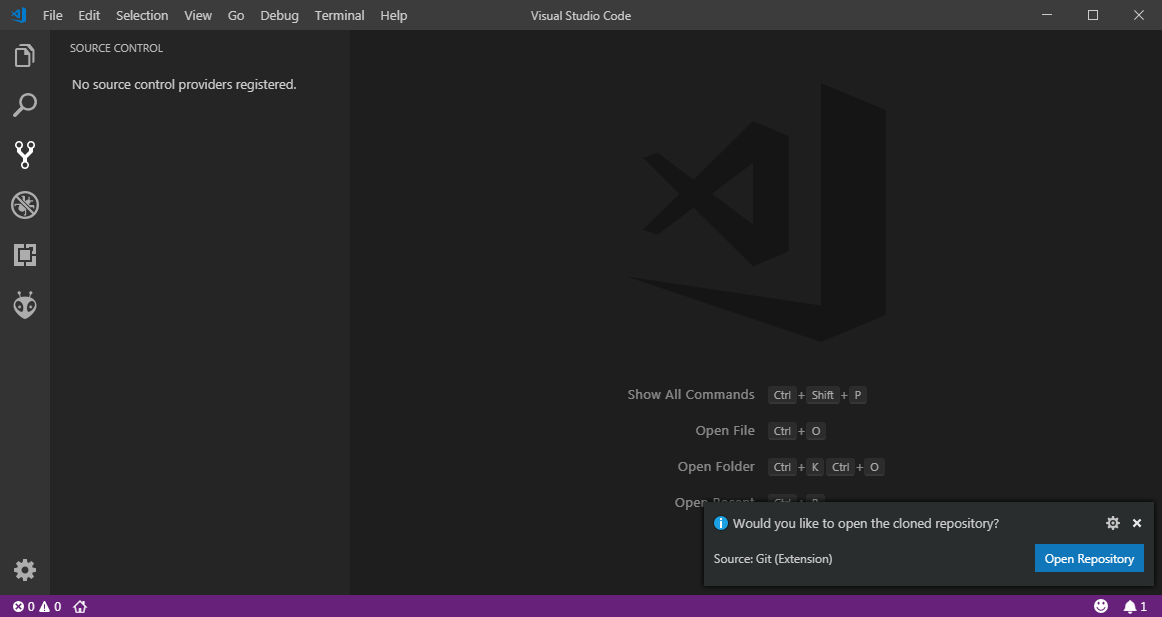Open the Terminal menu
This screenshot has height=617, width=1162.
pyautogui.click(x=339, y=15)
